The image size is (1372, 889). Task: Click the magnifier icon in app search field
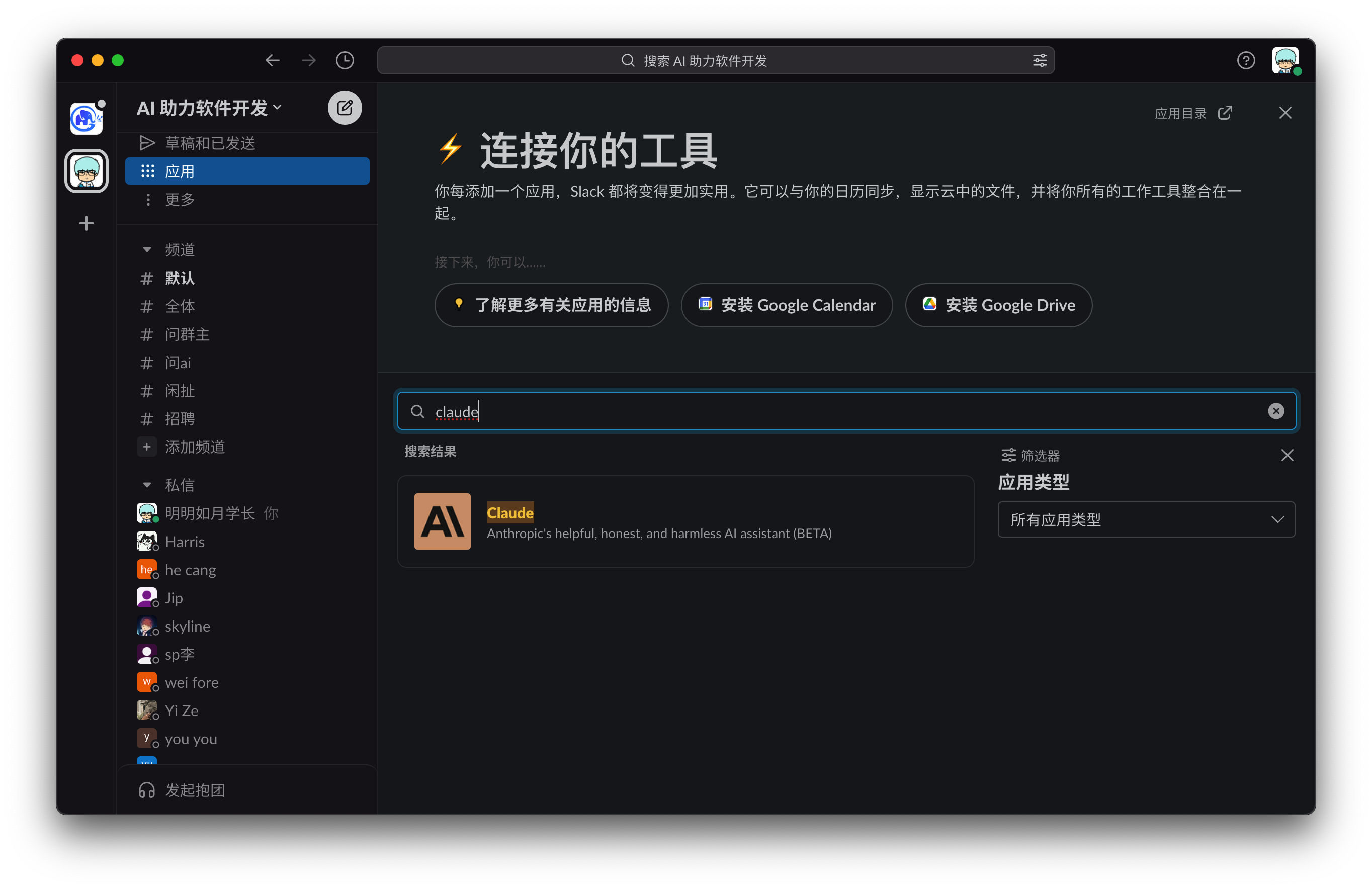[x=417, y=411]
